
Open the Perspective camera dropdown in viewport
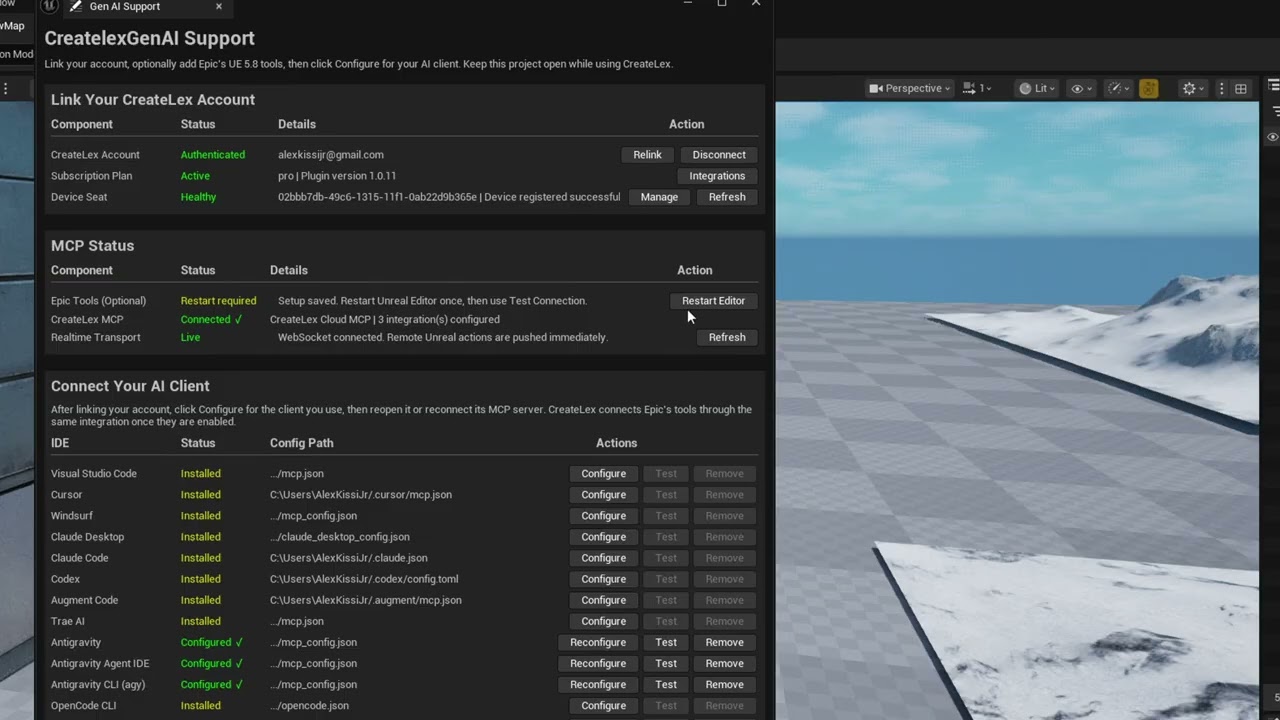point(909,88)
